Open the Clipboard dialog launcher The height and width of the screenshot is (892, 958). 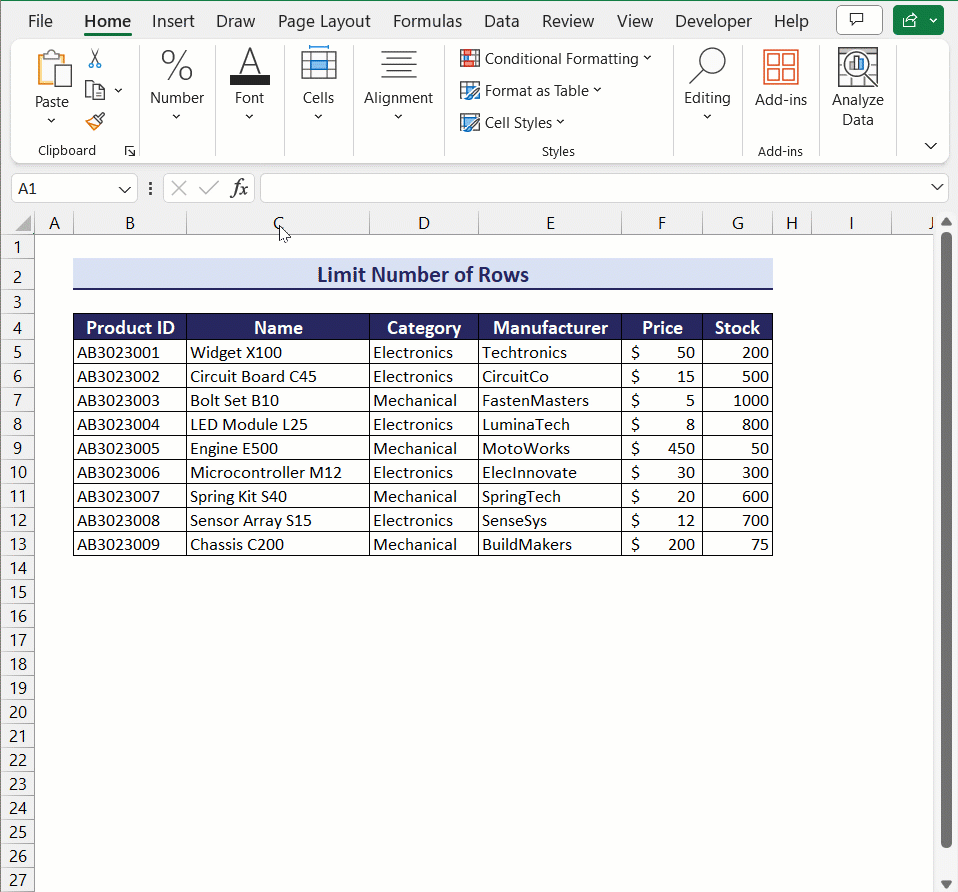tap(130, 151)
